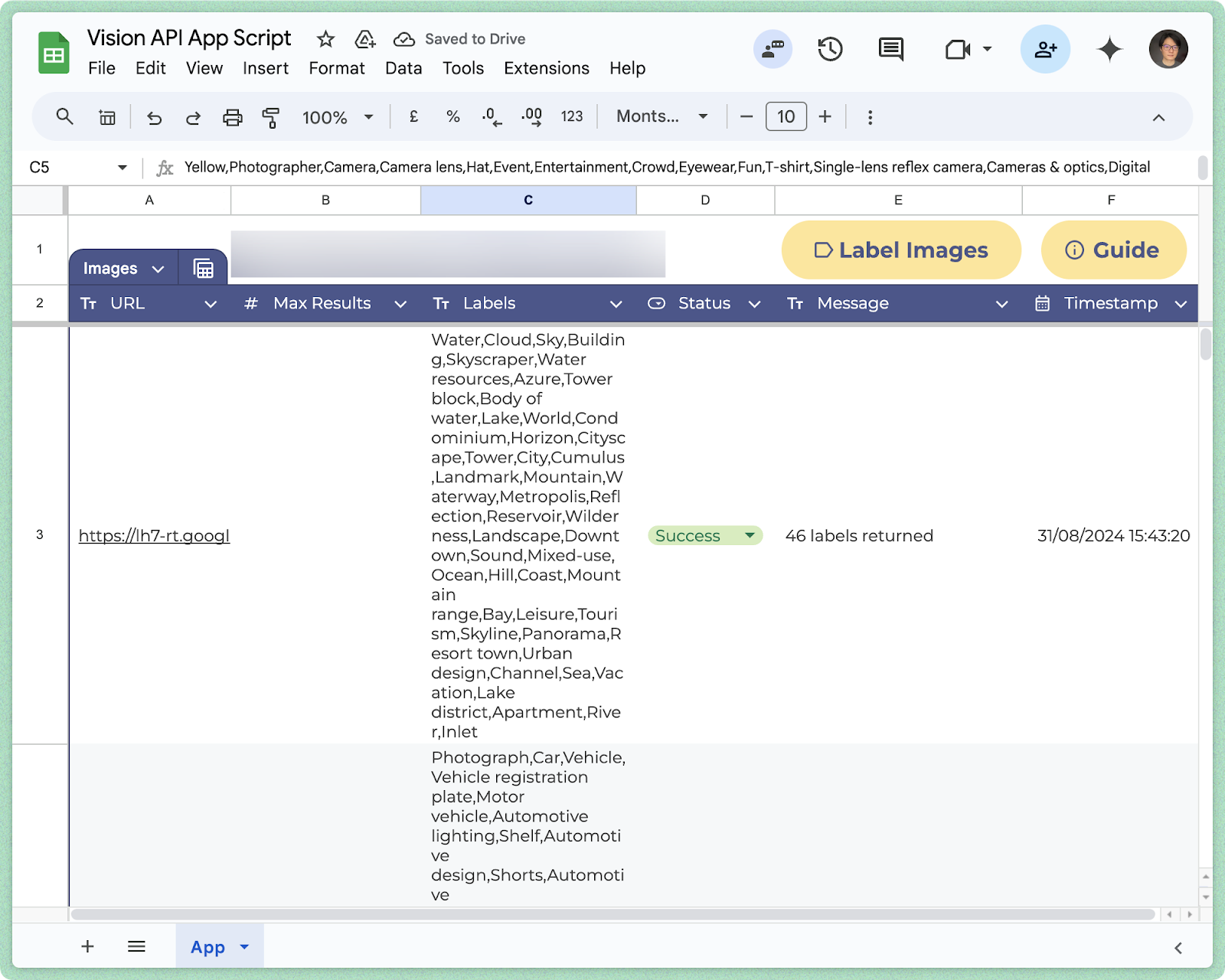Open the Edit menu
Image resolution: width=1225 pixels, height=980 pixels.
tap(151, 68)
